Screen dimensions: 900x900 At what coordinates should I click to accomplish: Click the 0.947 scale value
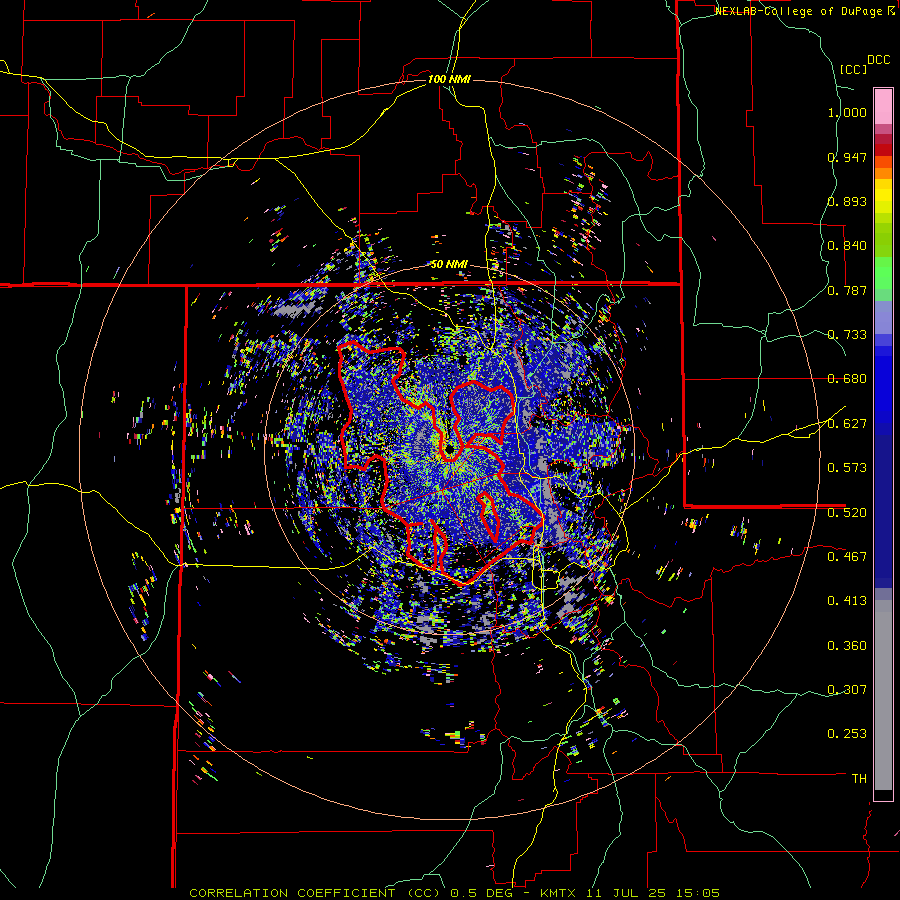(x=847, y=157)
